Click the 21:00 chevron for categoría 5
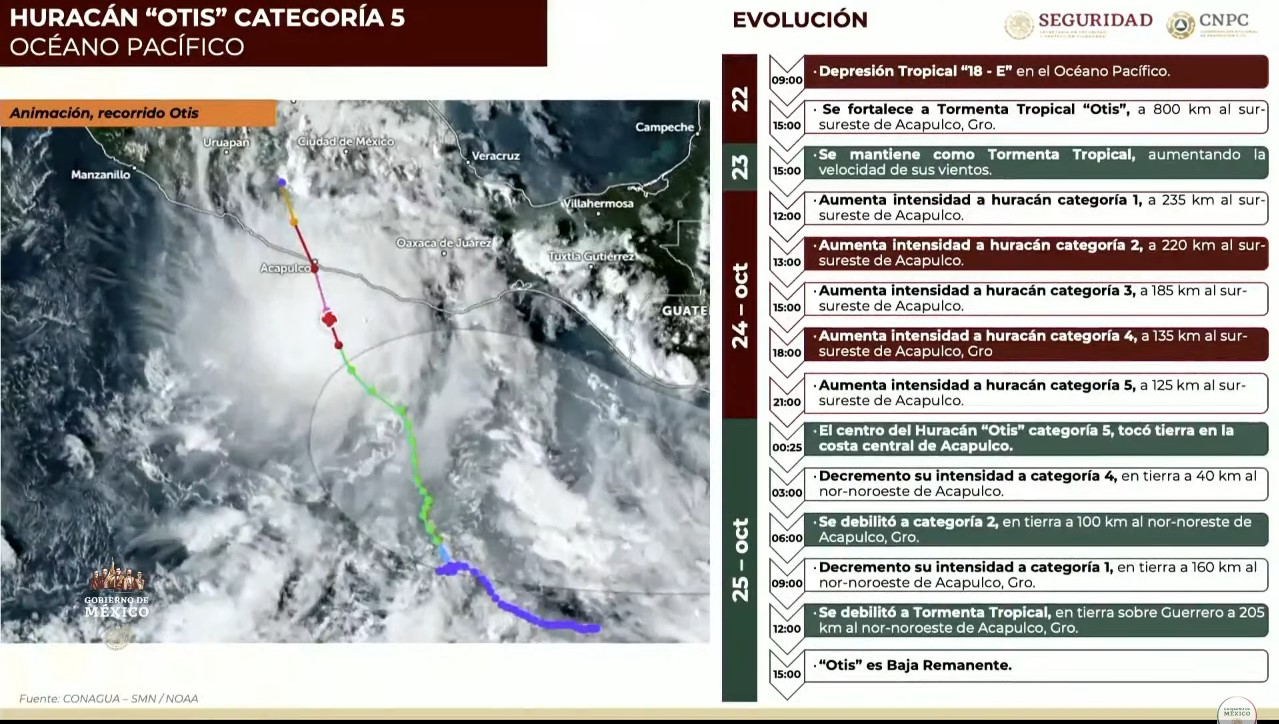Screen dimensions: 1279x724 coord(786,401)
